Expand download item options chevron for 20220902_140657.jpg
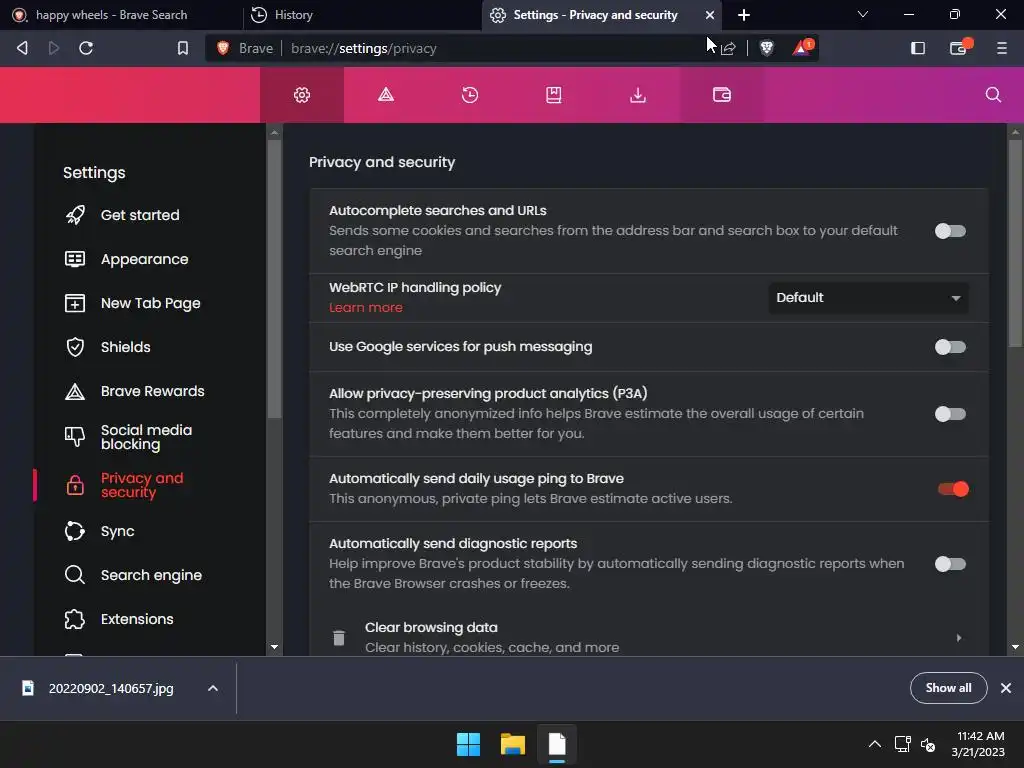Image resolution: width=1024 pixels, height=768 pixels. [x=213, y=688]
